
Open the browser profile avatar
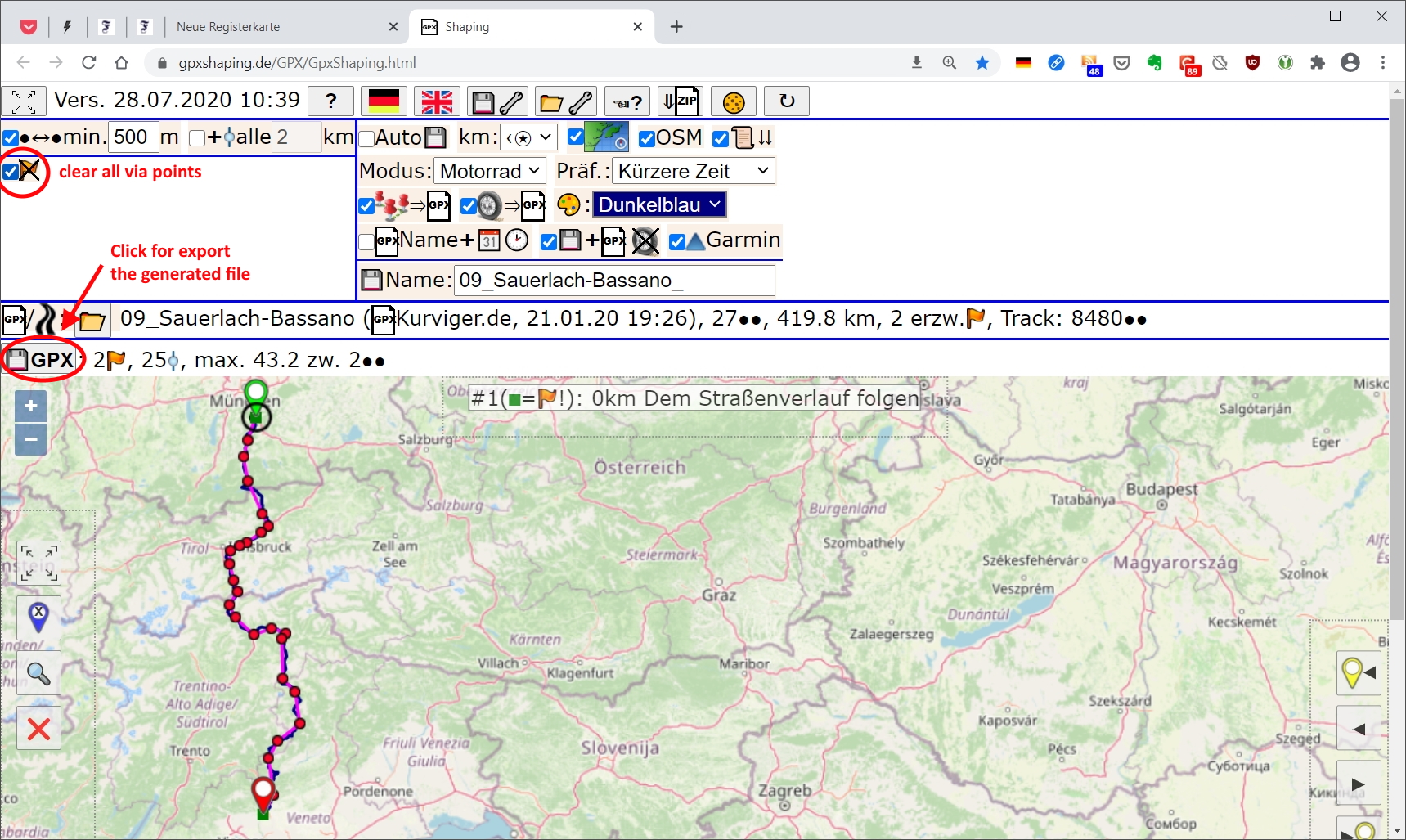point(1350,63)
